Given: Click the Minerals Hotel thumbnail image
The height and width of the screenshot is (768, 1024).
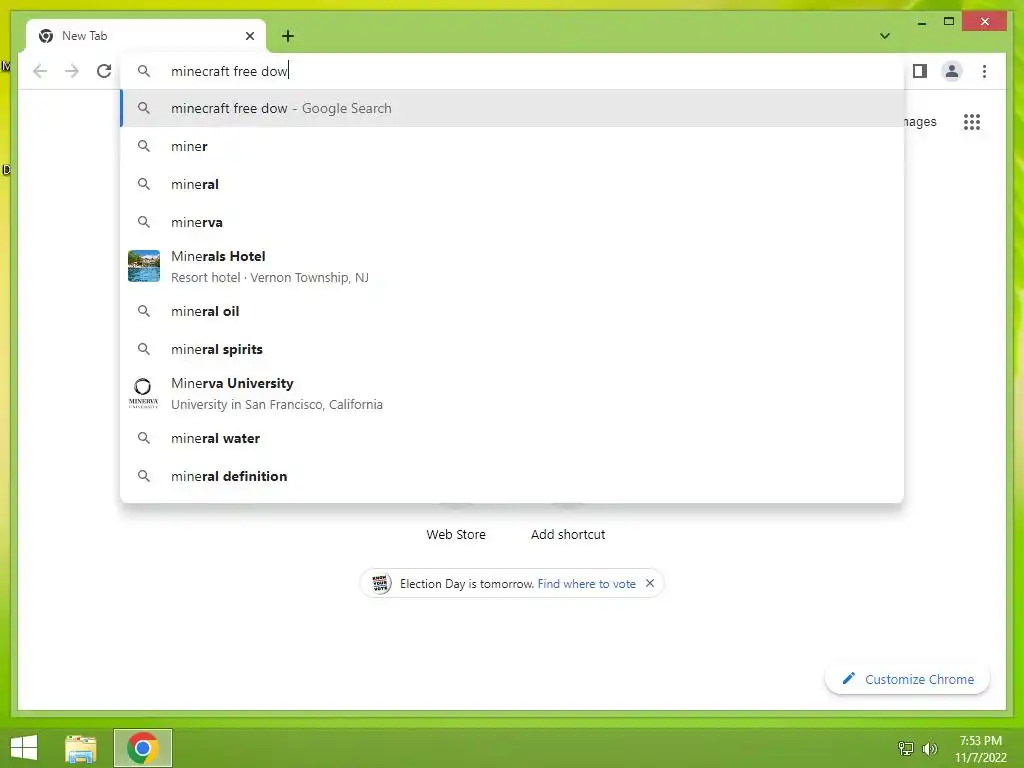Looking at the screenshot, I should (144, 266).
